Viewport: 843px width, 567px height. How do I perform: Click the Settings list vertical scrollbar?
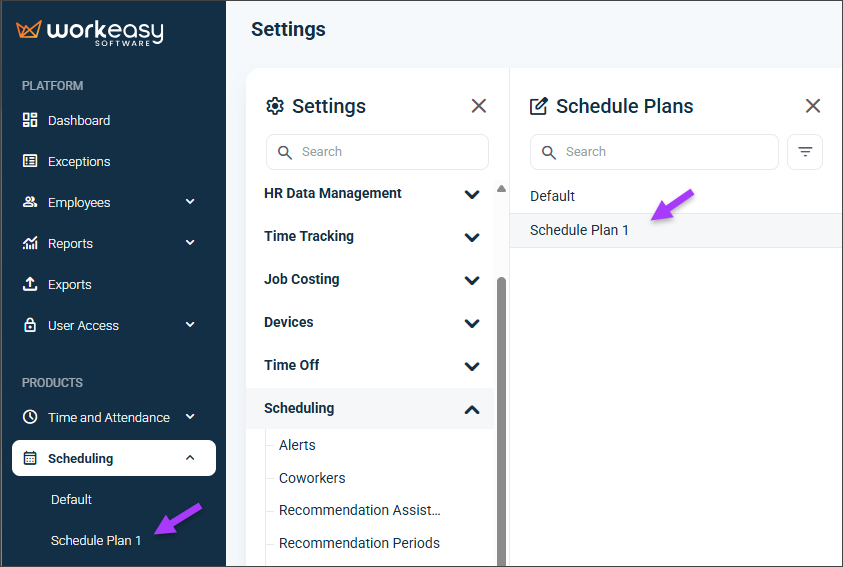coord(501,419)
